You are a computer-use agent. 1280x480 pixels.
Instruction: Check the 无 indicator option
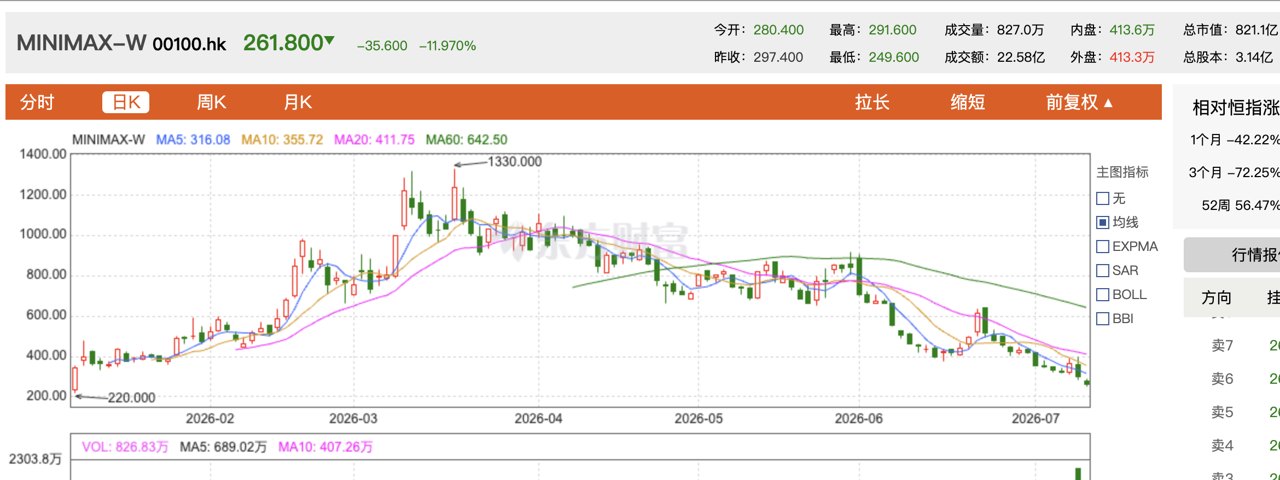click(1103, 198)
